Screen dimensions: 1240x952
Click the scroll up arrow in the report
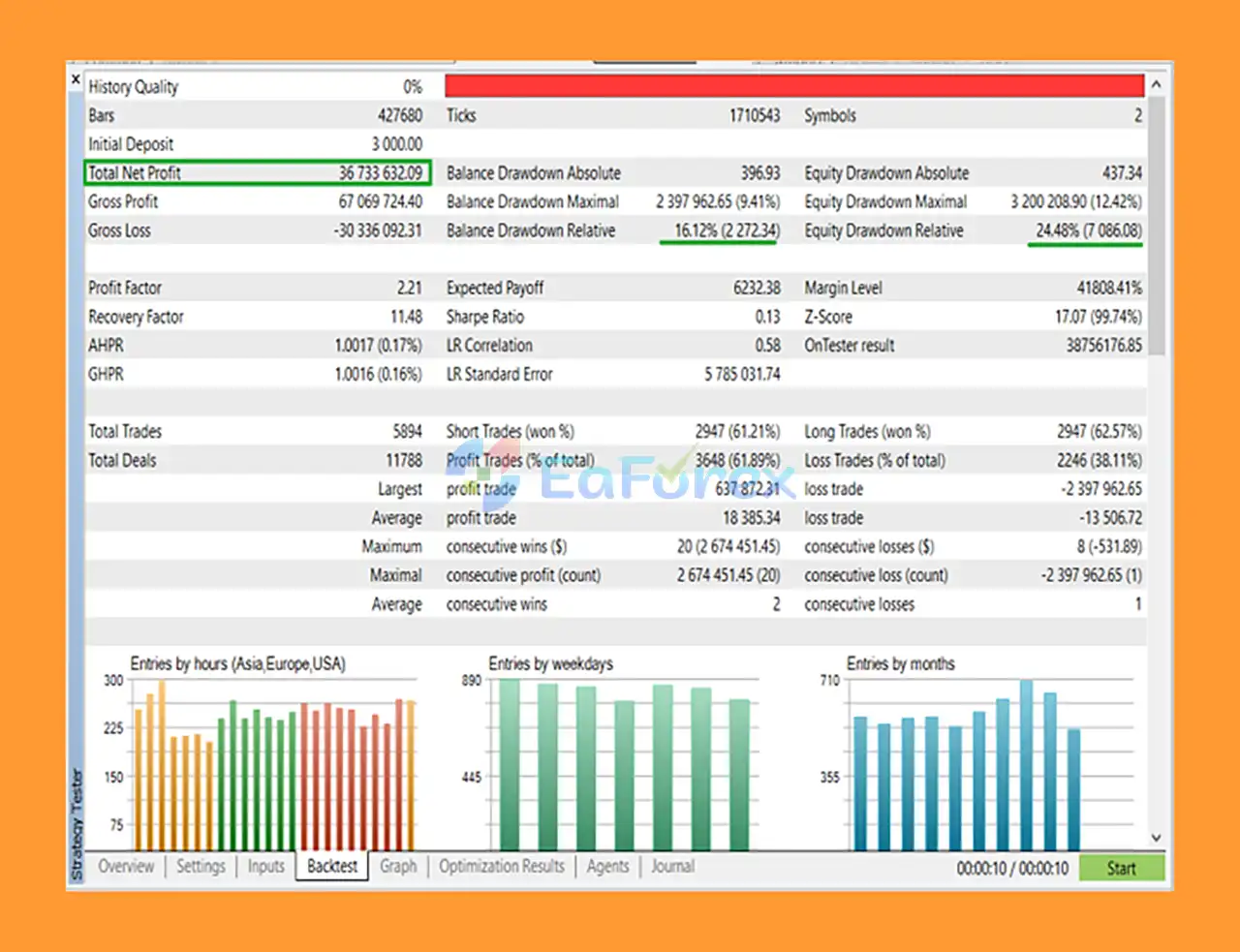click(1156, 85)
